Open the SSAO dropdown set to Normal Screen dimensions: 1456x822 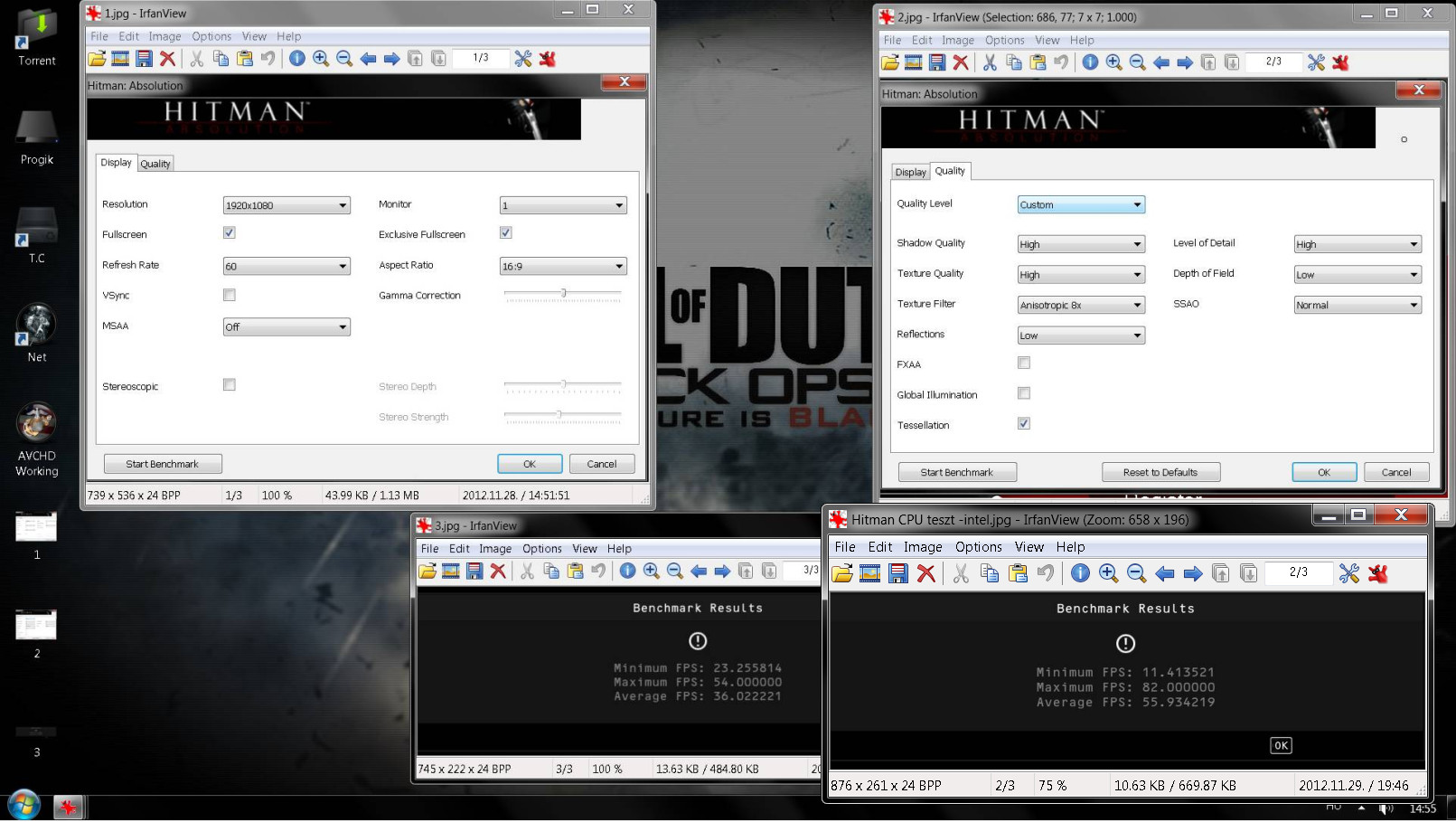1357,305
